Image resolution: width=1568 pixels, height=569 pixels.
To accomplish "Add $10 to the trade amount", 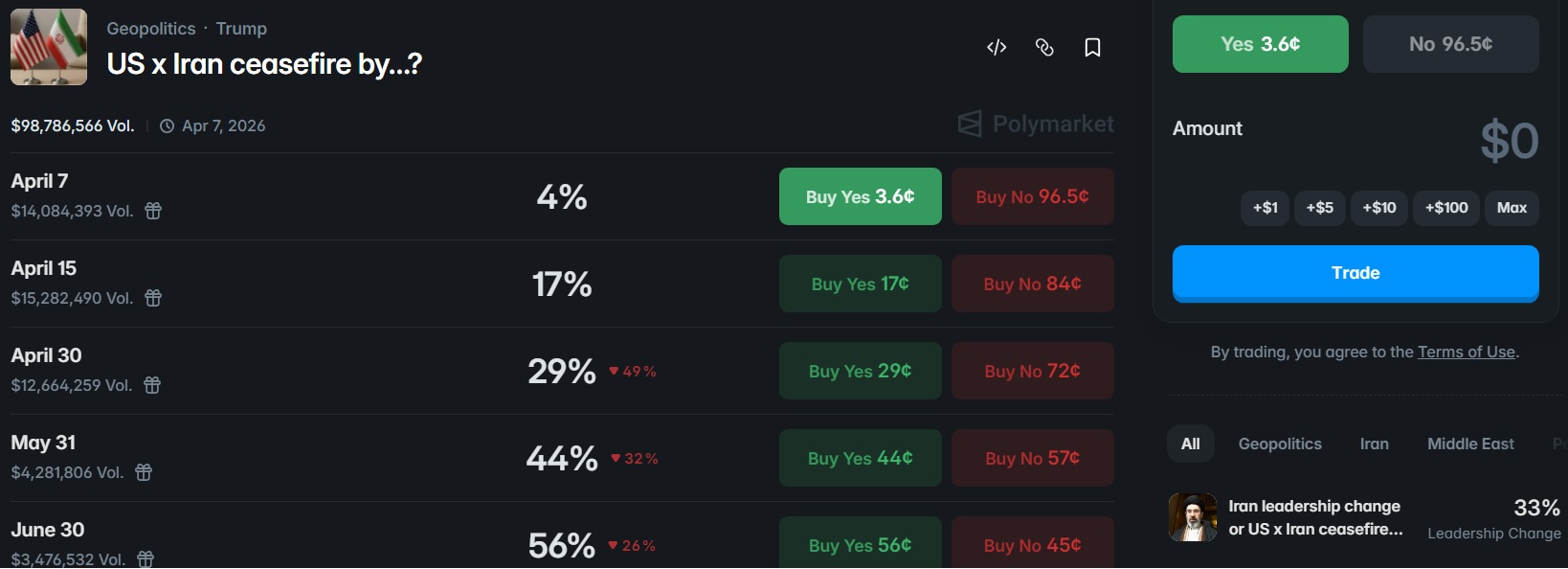I will click(1378, 208).
